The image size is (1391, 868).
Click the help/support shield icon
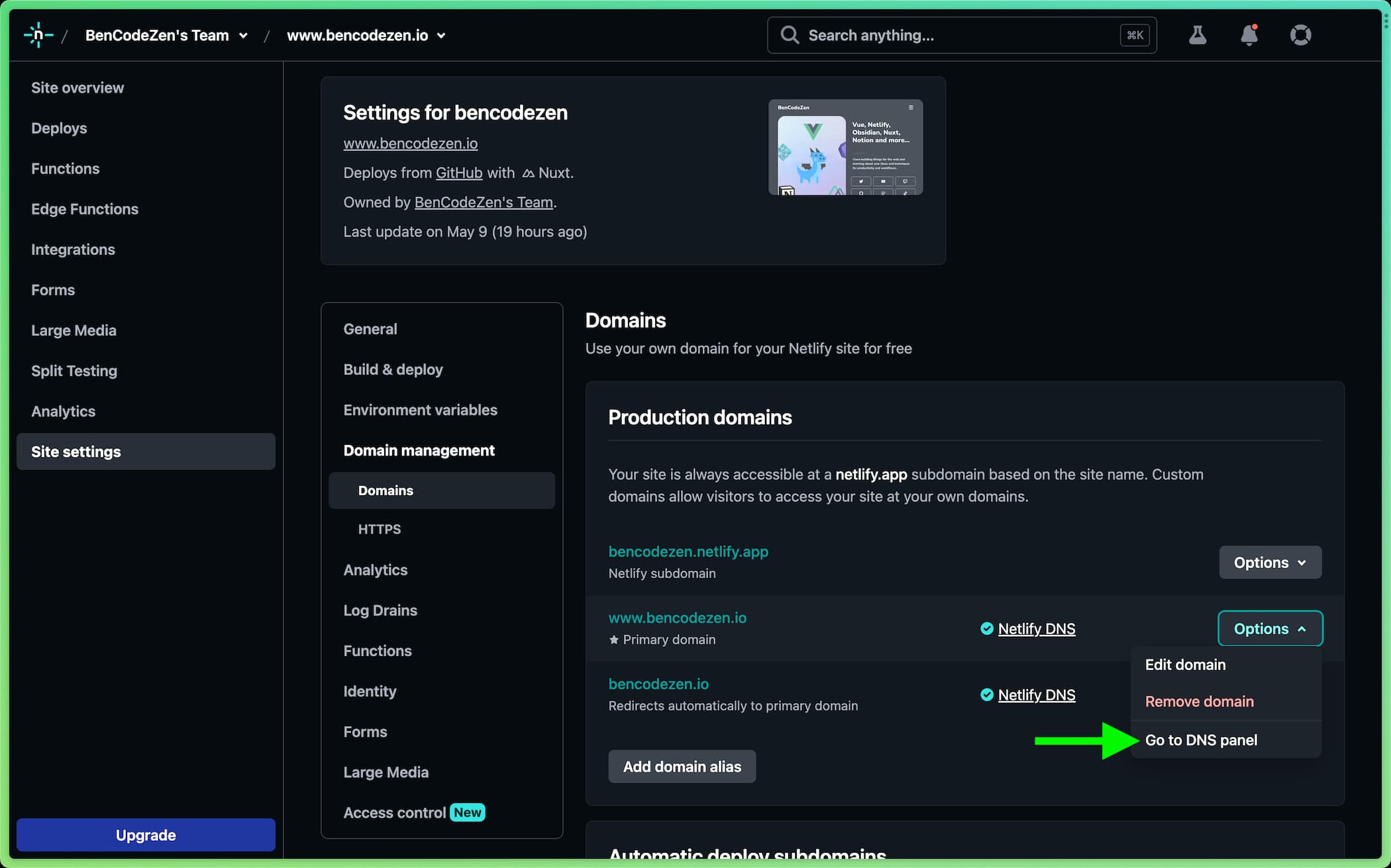click(x=1302, y=35)
